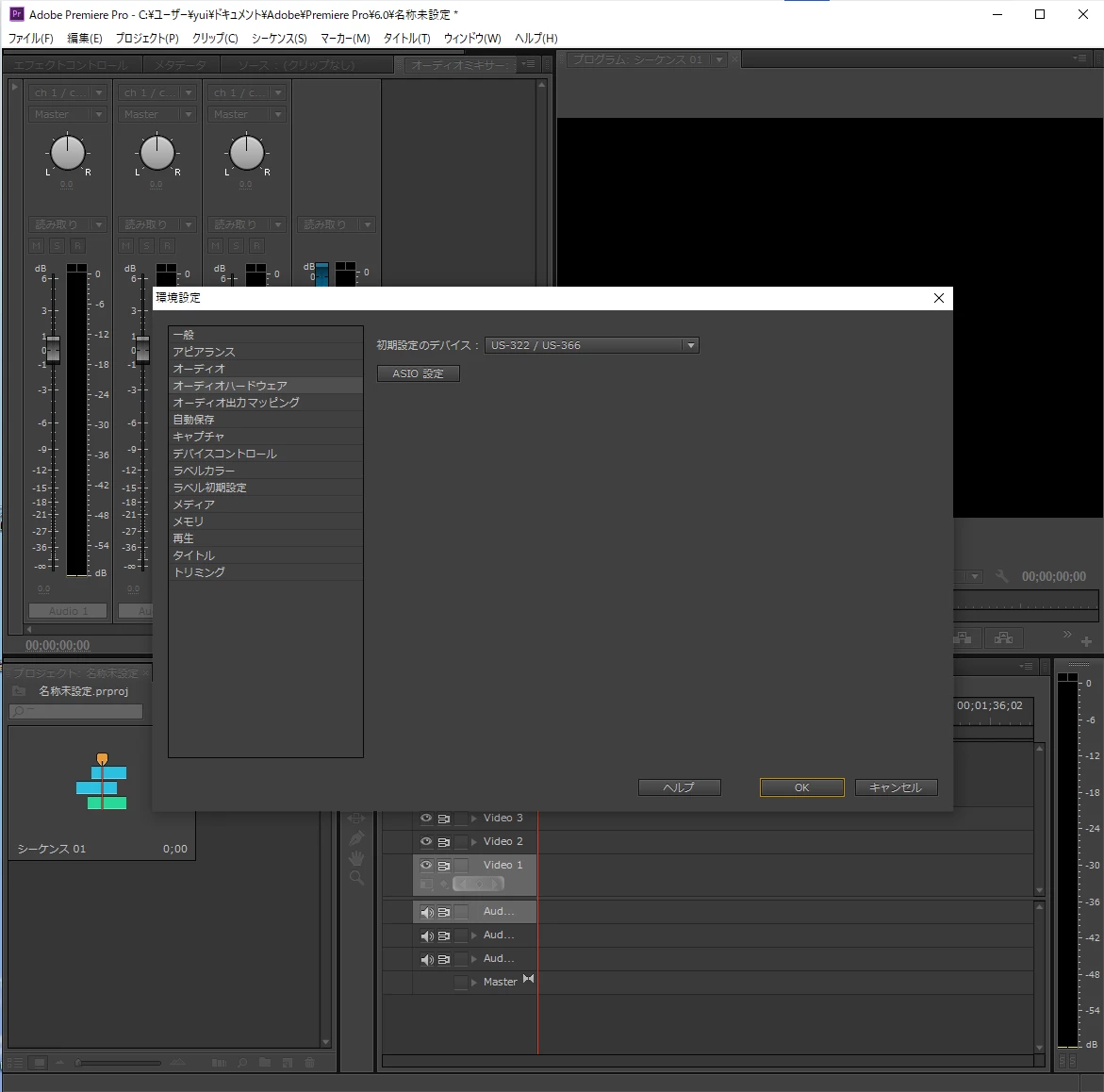This screenshot has width=1104, height=1092.
Task: Open first channel 読み取り automation dropdown
Action: tap(68, 223)
